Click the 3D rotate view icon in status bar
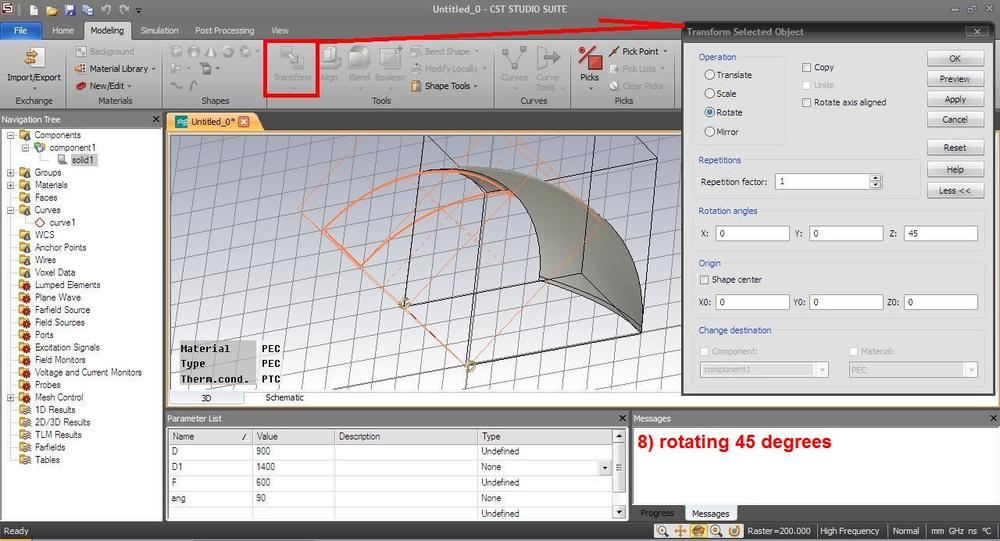 click(698, 531)
